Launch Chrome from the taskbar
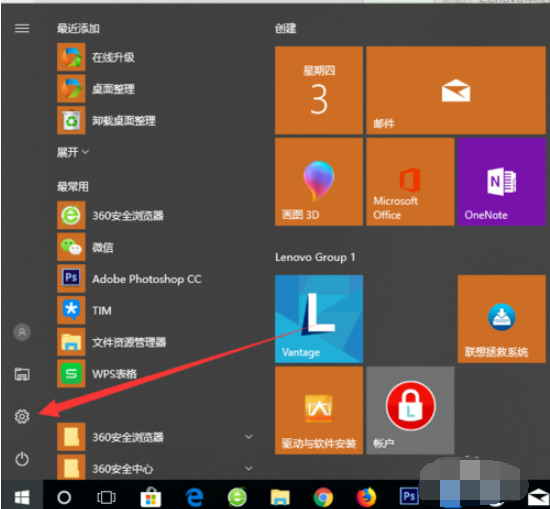550x509 pixels. pos(323,497)
